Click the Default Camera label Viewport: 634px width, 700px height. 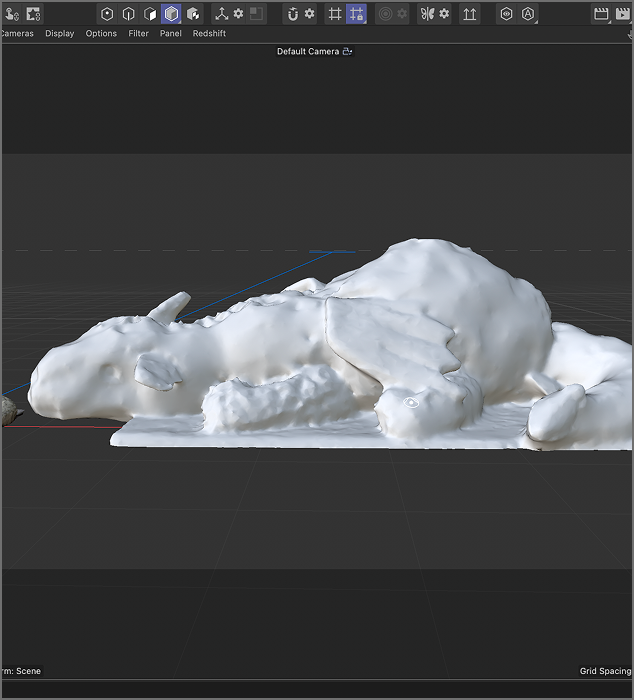tap(308, 52)
